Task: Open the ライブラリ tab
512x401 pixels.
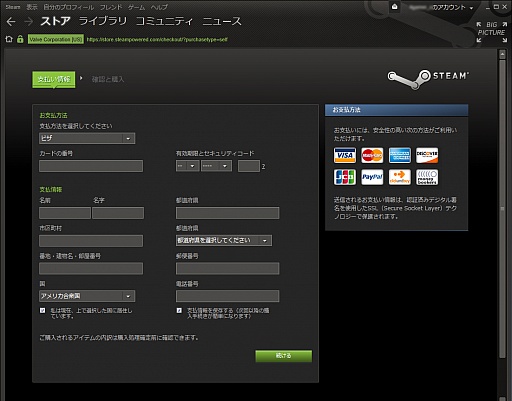Action: [103, 21]
